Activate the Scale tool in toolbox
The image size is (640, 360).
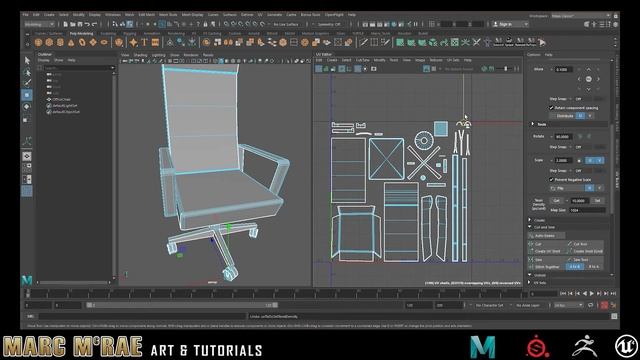[x=27, y=120]
